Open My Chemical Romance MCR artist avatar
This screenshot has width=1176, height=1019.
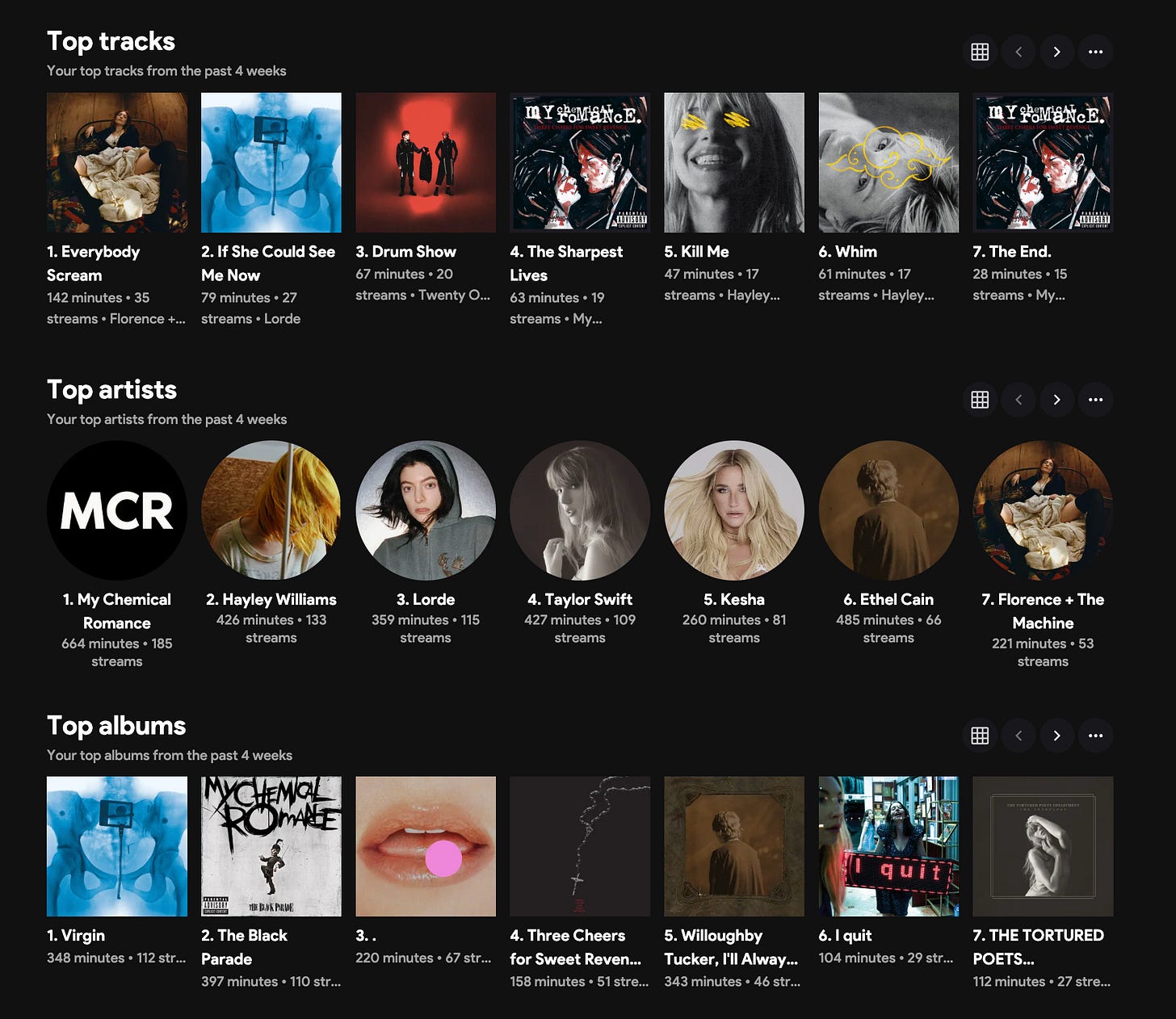117,510
